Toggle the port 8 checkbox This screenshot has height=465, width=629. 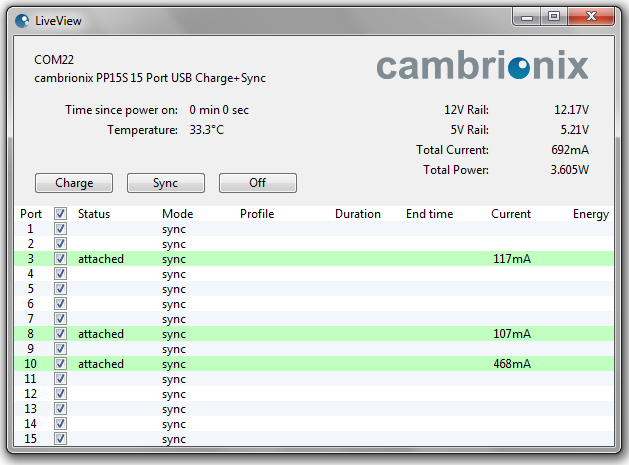pyautogui.click(x=61, y=334)
